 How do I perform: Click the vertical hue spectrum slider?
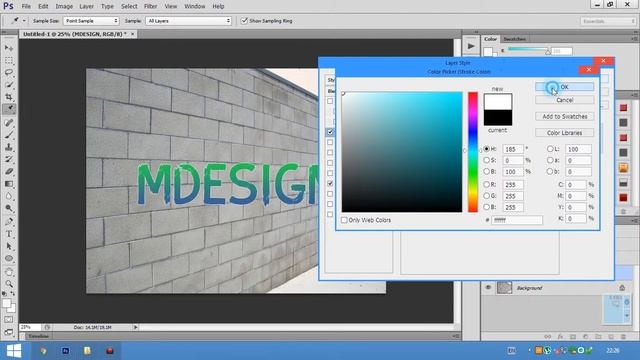tap(473, 152)
